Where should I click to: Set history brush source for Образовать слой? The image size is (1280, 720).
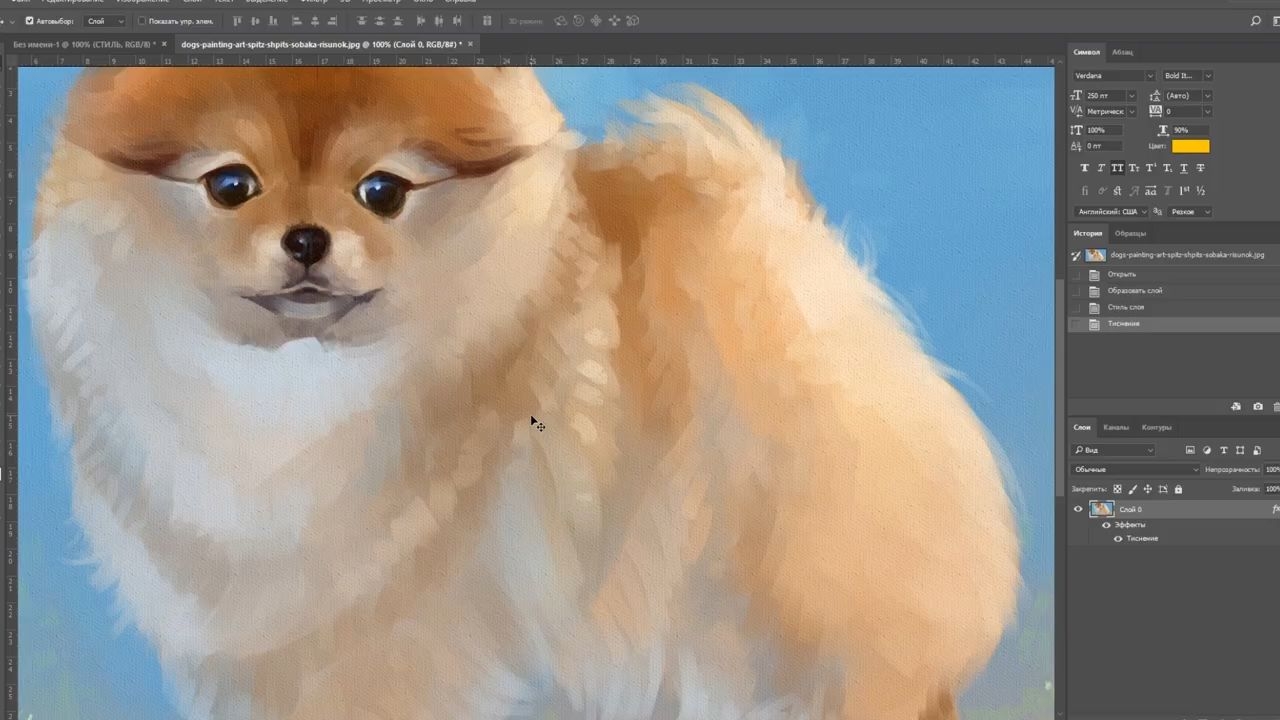point(1076,291)
